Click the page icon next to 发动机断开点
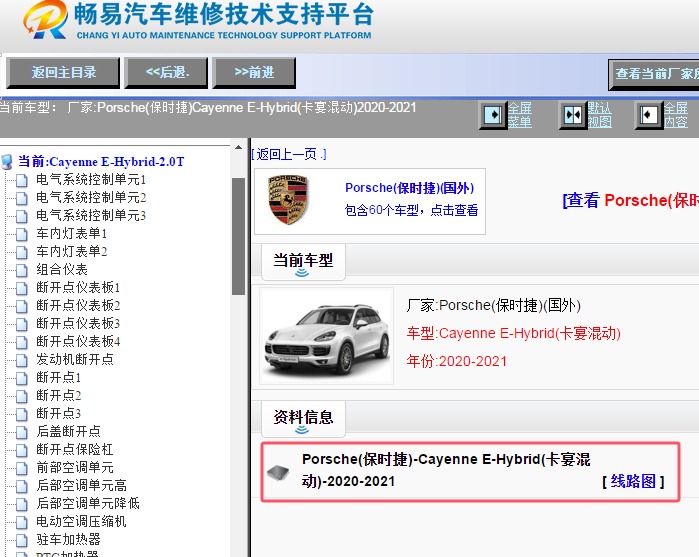This screenshot has height=557, width=699. tap(21, 360)
